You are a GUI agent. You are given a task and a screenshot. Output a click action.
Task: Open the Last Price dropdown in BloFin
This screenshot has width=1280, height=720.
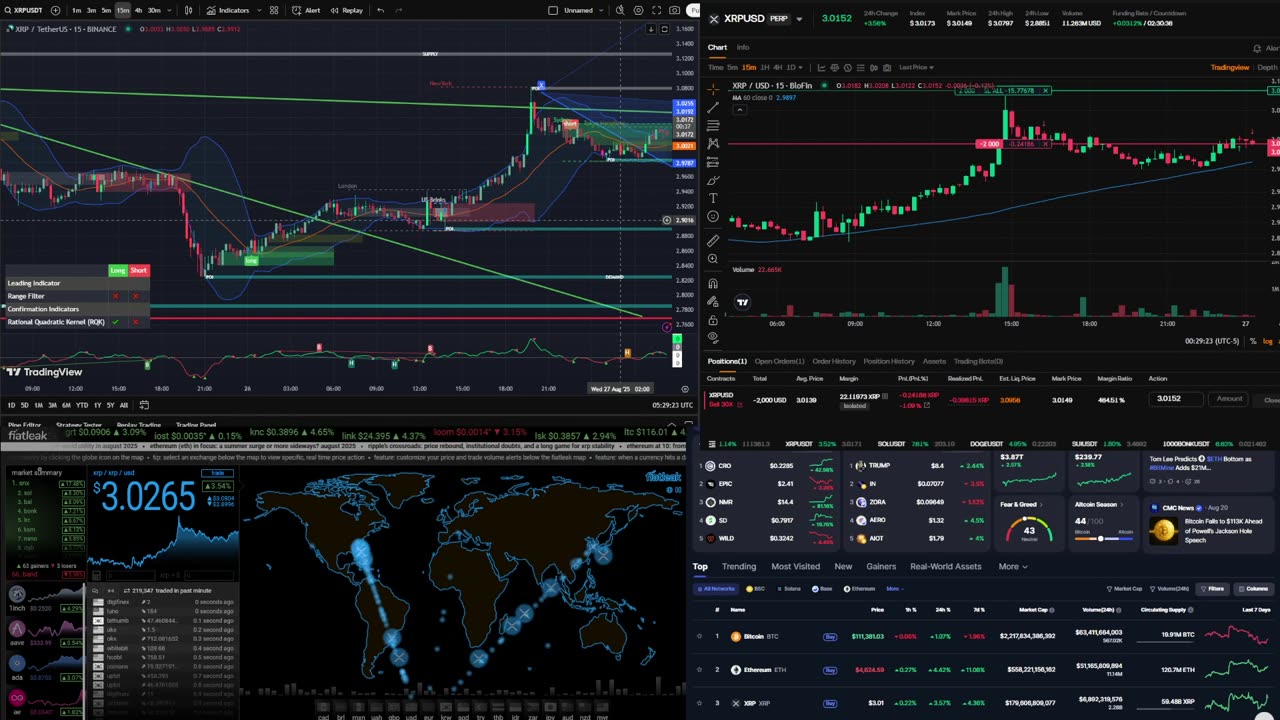click(x=916, y=67)
